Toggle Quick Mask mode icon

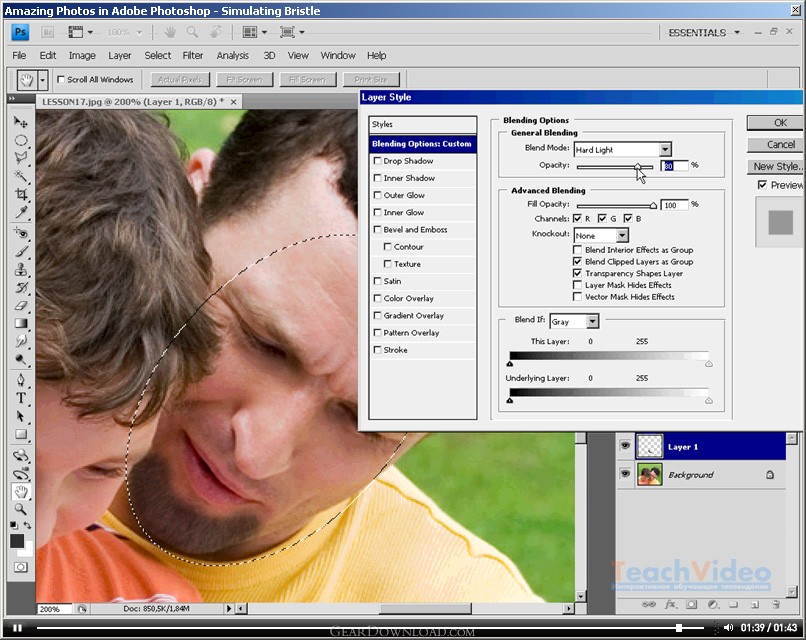pyautogui.click(x=21, y=568)
